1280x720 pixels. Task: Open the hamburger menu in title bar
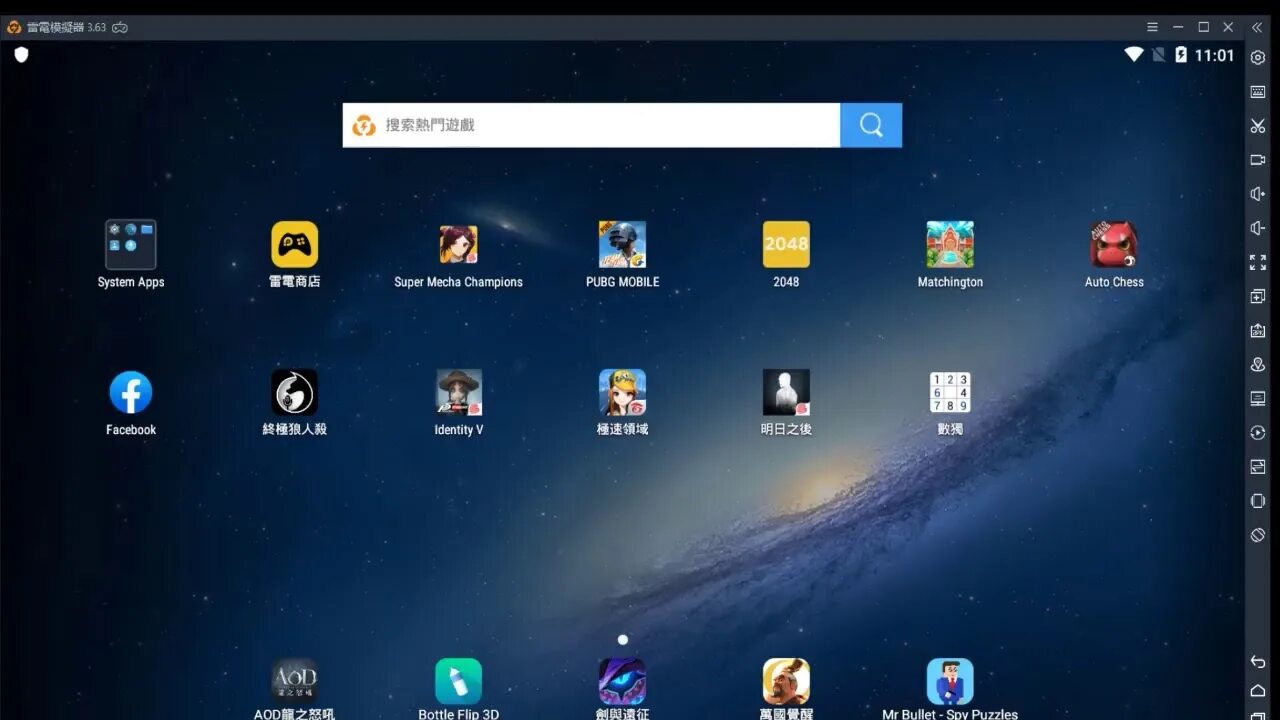[x=1152, y=27]
